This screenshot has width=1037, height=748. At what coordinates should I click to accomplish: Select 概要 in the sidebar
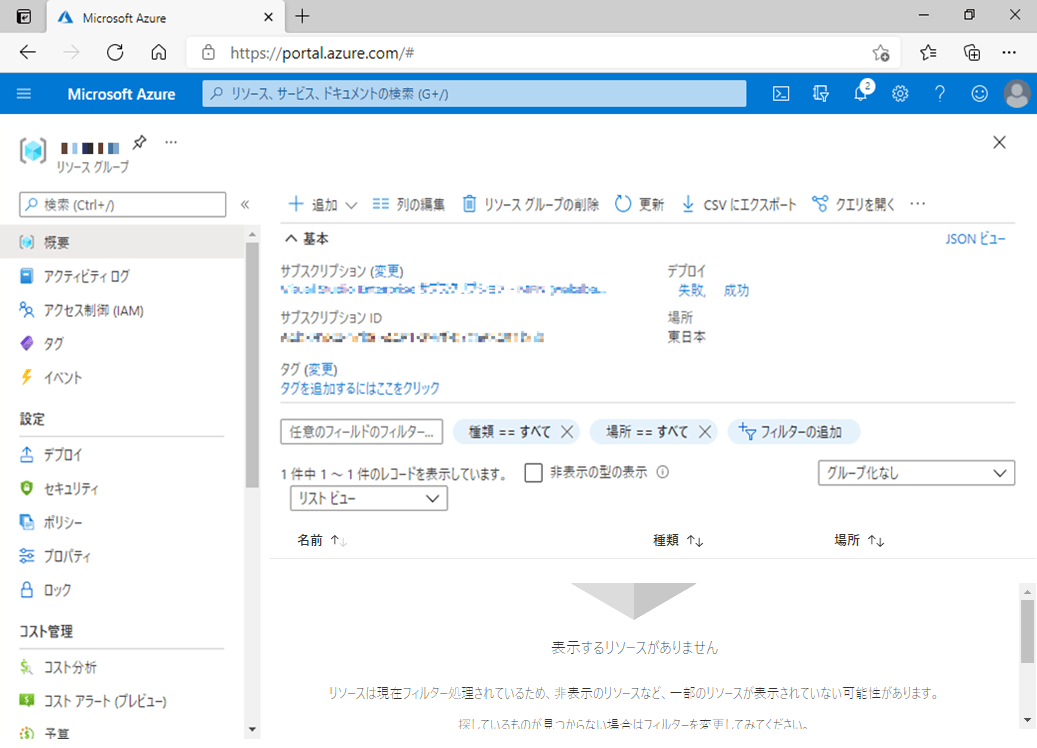[122, 242]
